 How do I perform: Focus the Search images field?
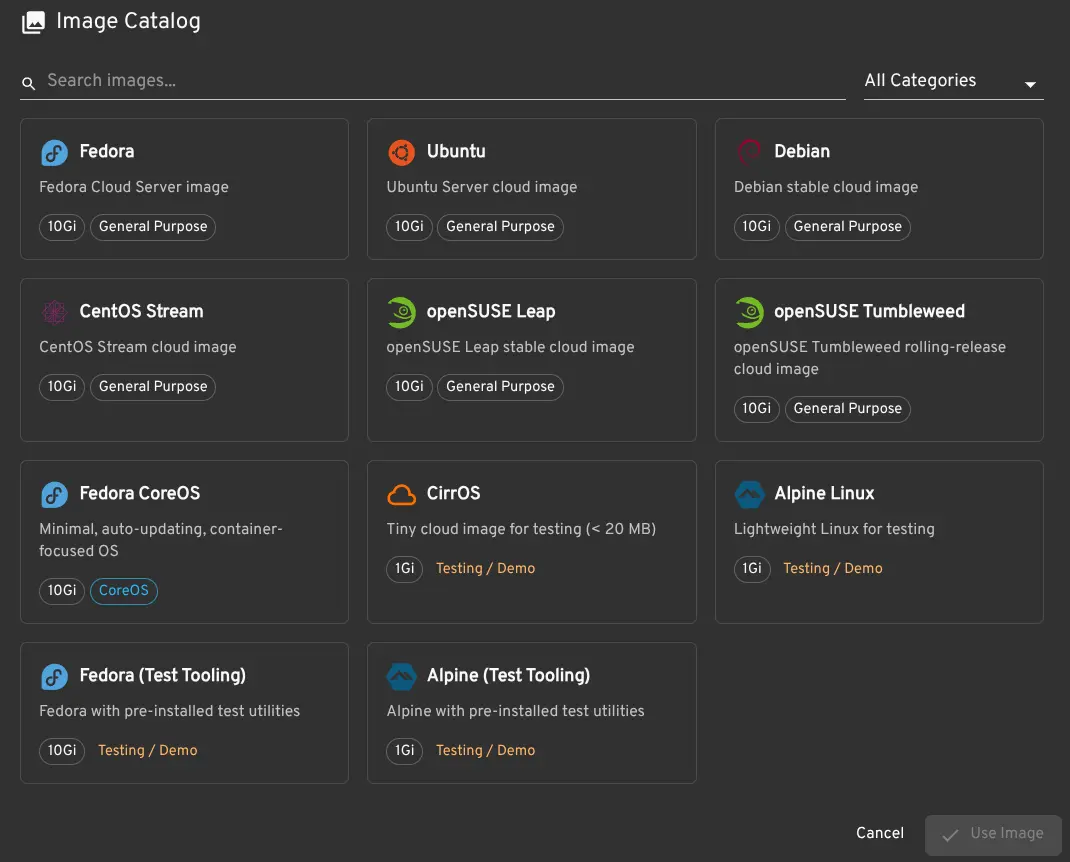(x=432, y=81)
